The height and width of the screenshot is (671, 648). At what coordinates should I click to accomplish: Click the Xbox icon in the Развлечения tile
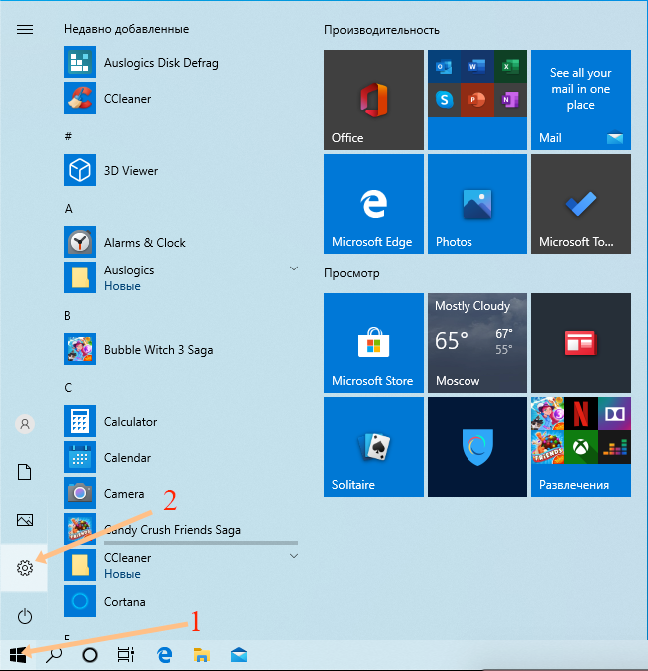581,447
